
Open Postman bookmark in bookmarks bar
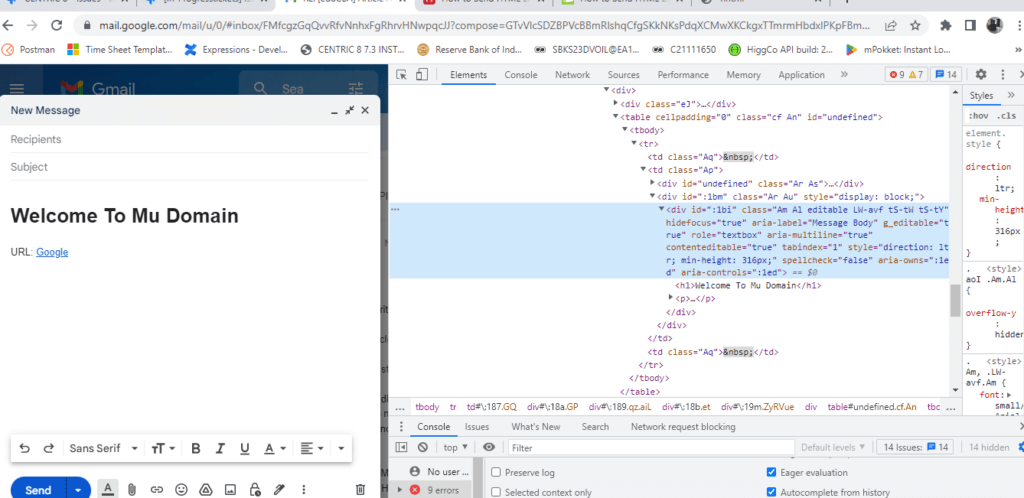pos(30,50)
